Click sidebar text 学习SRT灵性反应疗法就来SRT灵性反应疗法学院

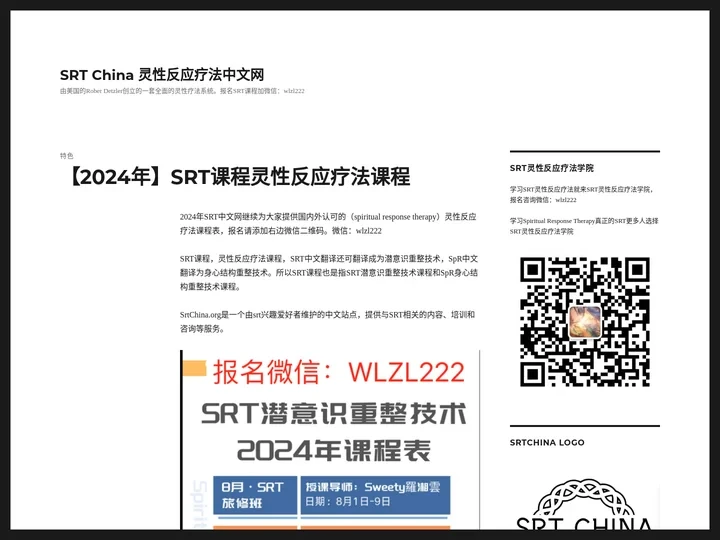tap(582, 194)
